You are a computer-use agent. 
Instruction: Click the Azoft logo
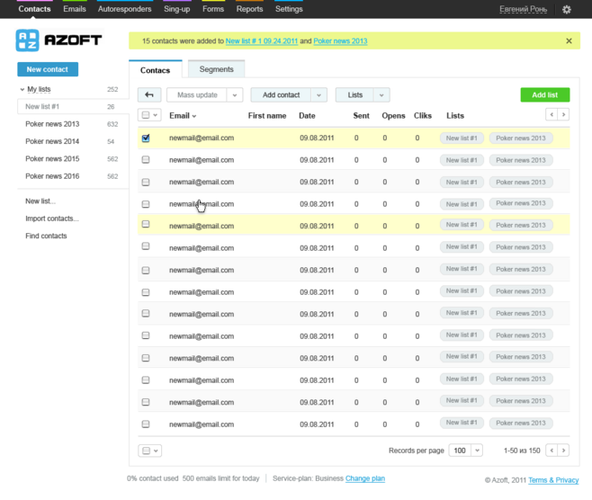[x=59, y=40]
